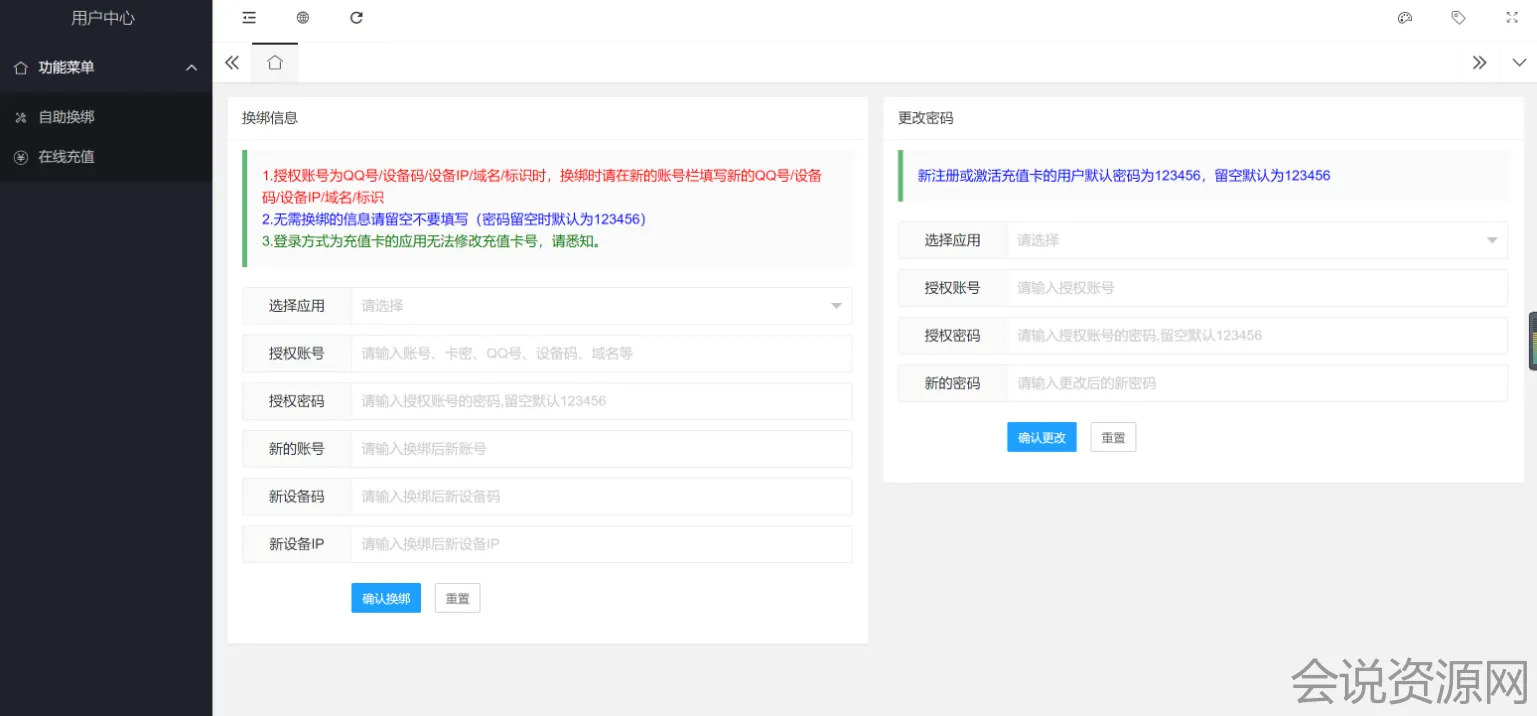
Task: Click the 新的密码 input field
Action: tap(1256, 383)
